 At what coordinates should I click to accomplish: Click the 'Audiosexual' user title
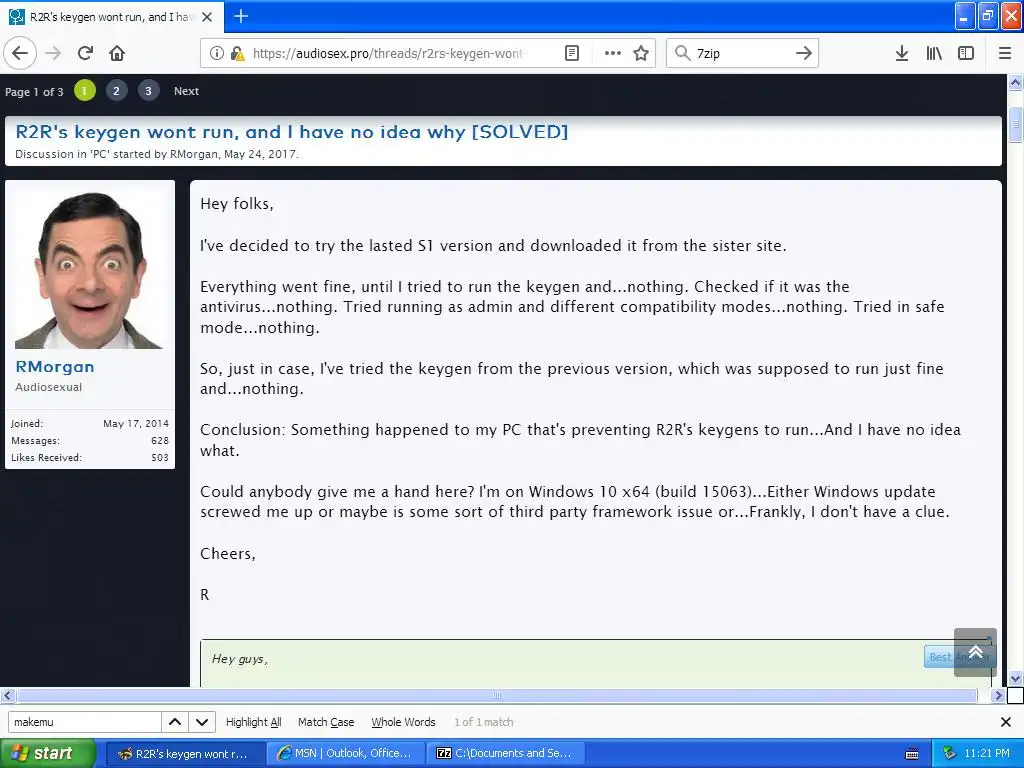[x=48, y=387]
